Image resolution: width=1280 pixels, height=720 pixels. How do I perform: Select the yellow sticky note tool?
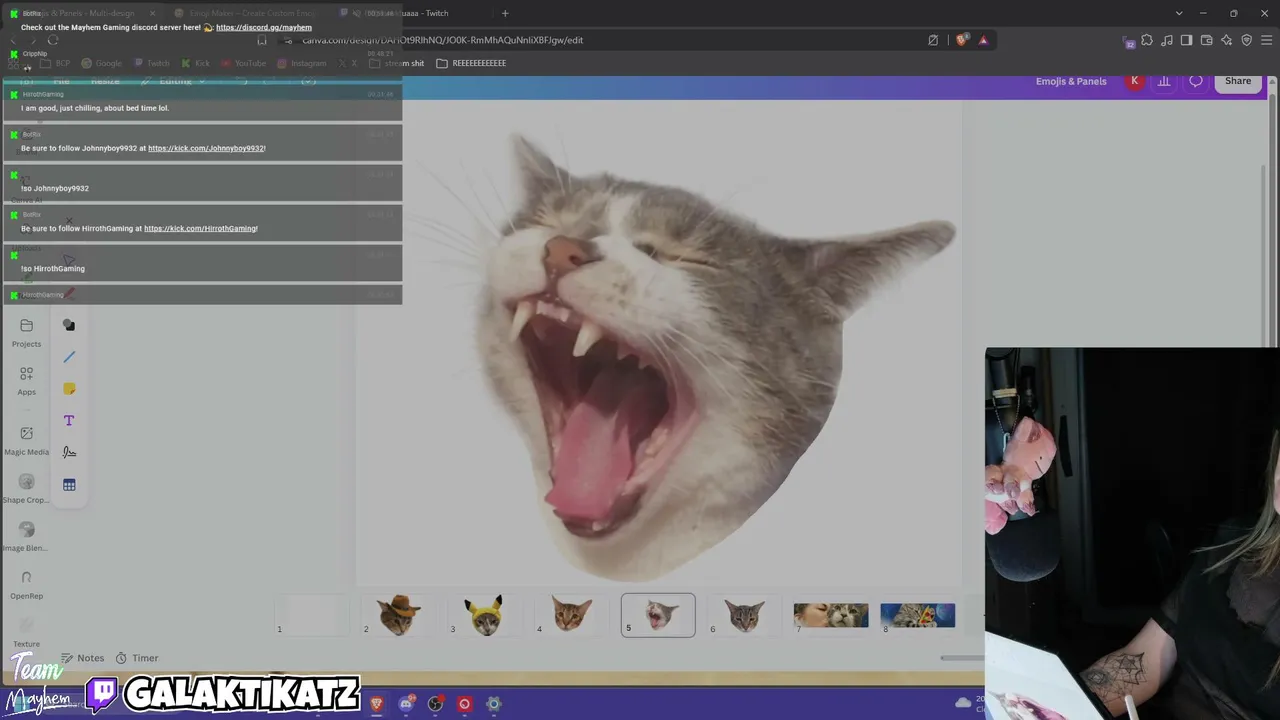point(69,389)
